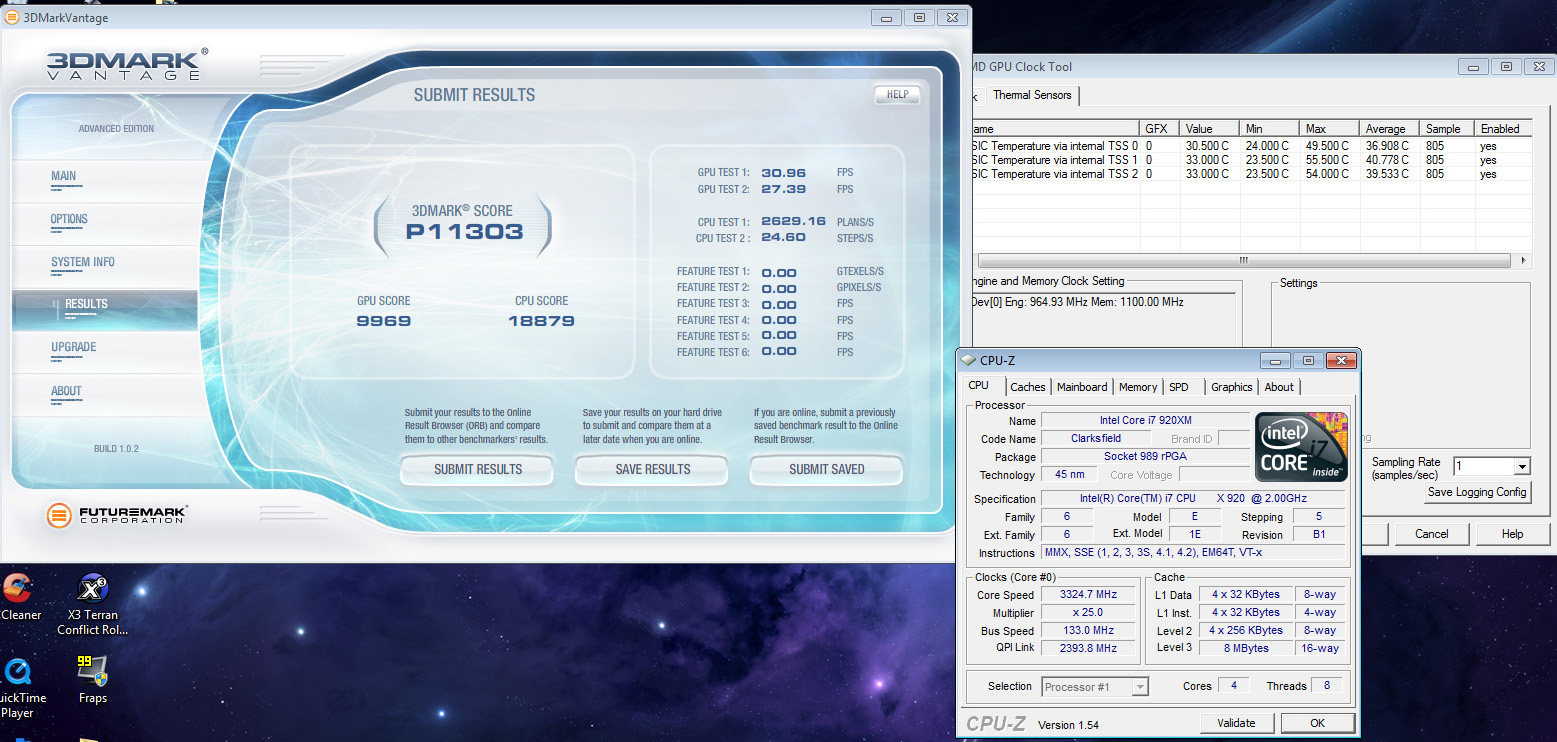This screenshot has width=1557, height=742.
Task: Click SUBMIT SAVED button
Action: pos(826,469)
